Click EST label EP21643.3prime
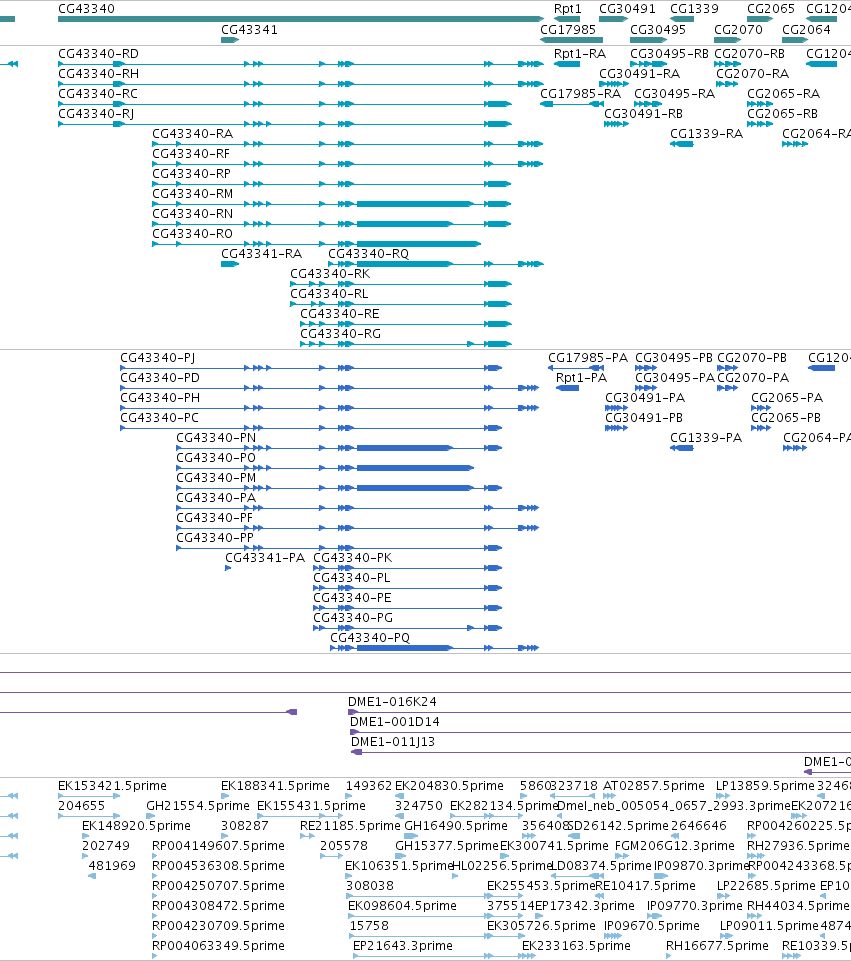The width and height of the screenshot is (851, 961). (403, 946)
